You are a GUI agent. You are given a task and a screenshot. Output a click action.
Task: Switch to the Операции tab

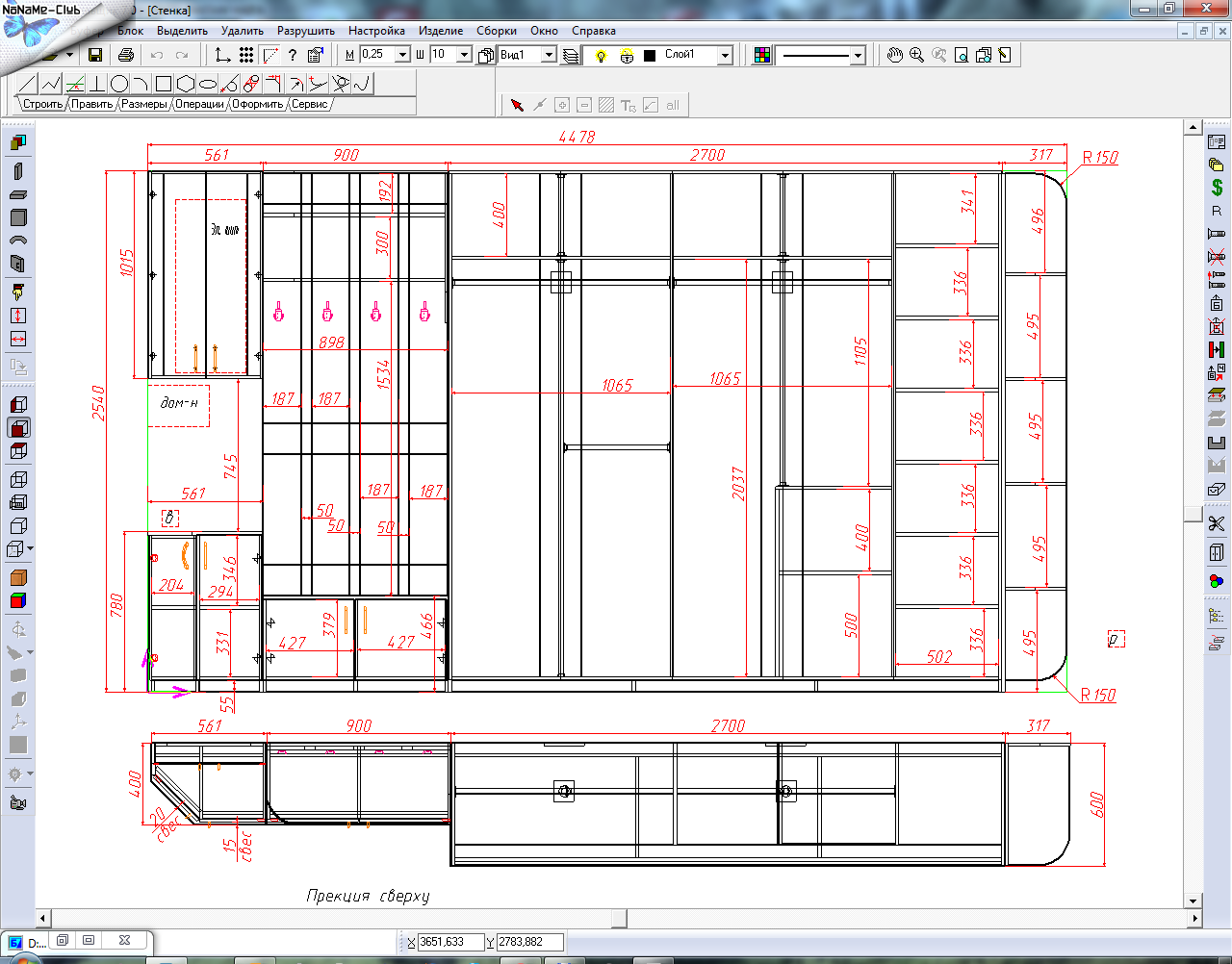coord(199,104)
